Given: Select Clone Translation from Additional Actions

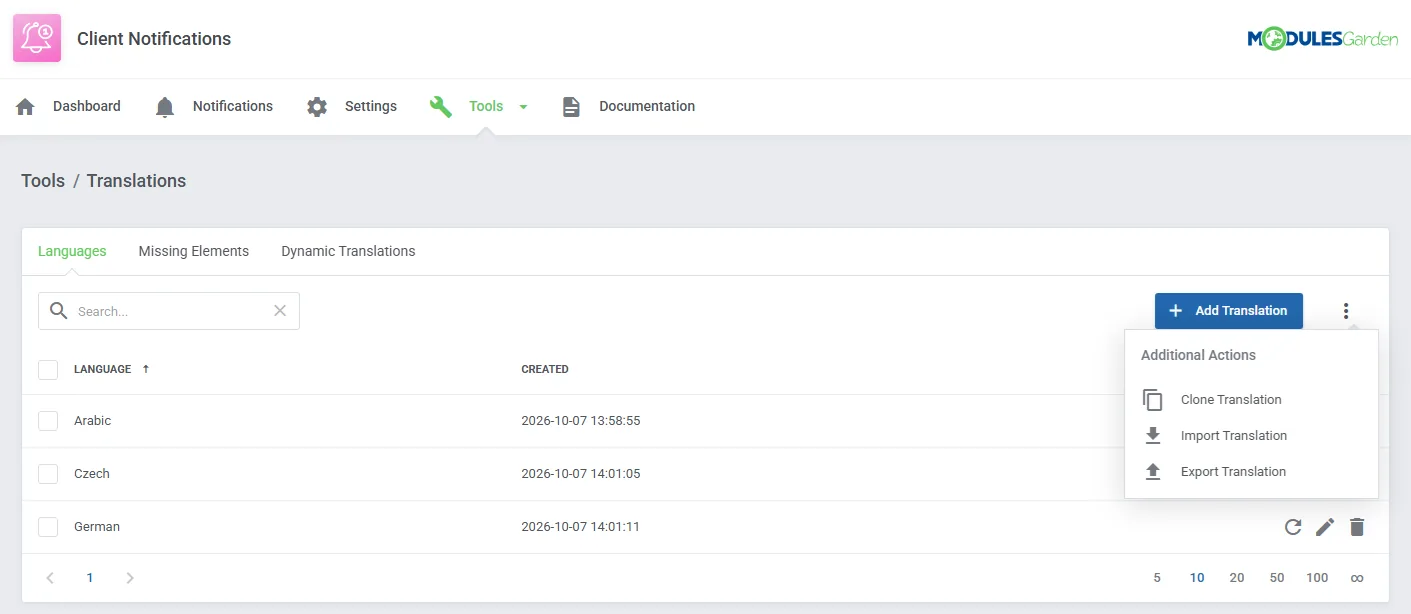Looking at the screenshot, I should tap(1231, 400).
